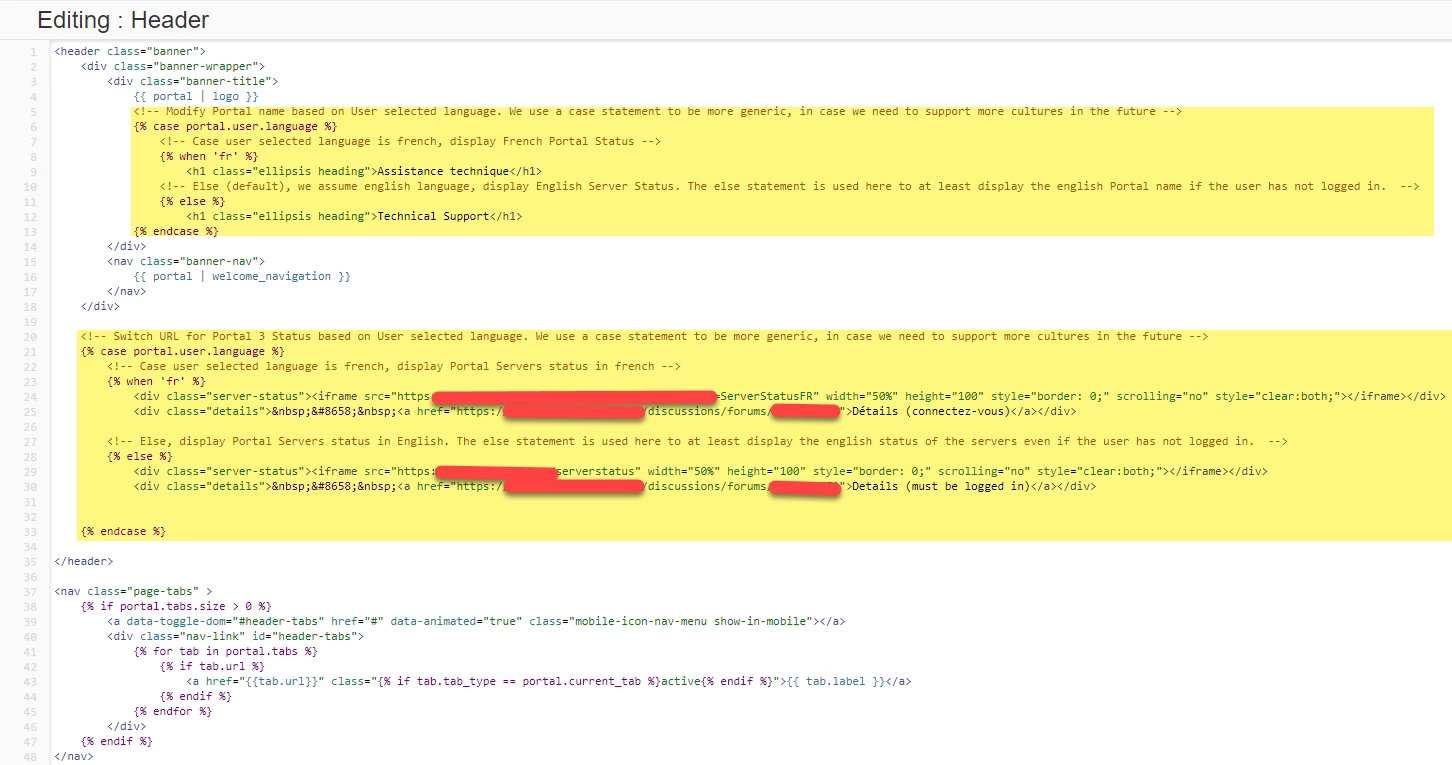1452x765 pixels.
Task: Click the "Details (must be logged in)" link text
Action: 939,486
